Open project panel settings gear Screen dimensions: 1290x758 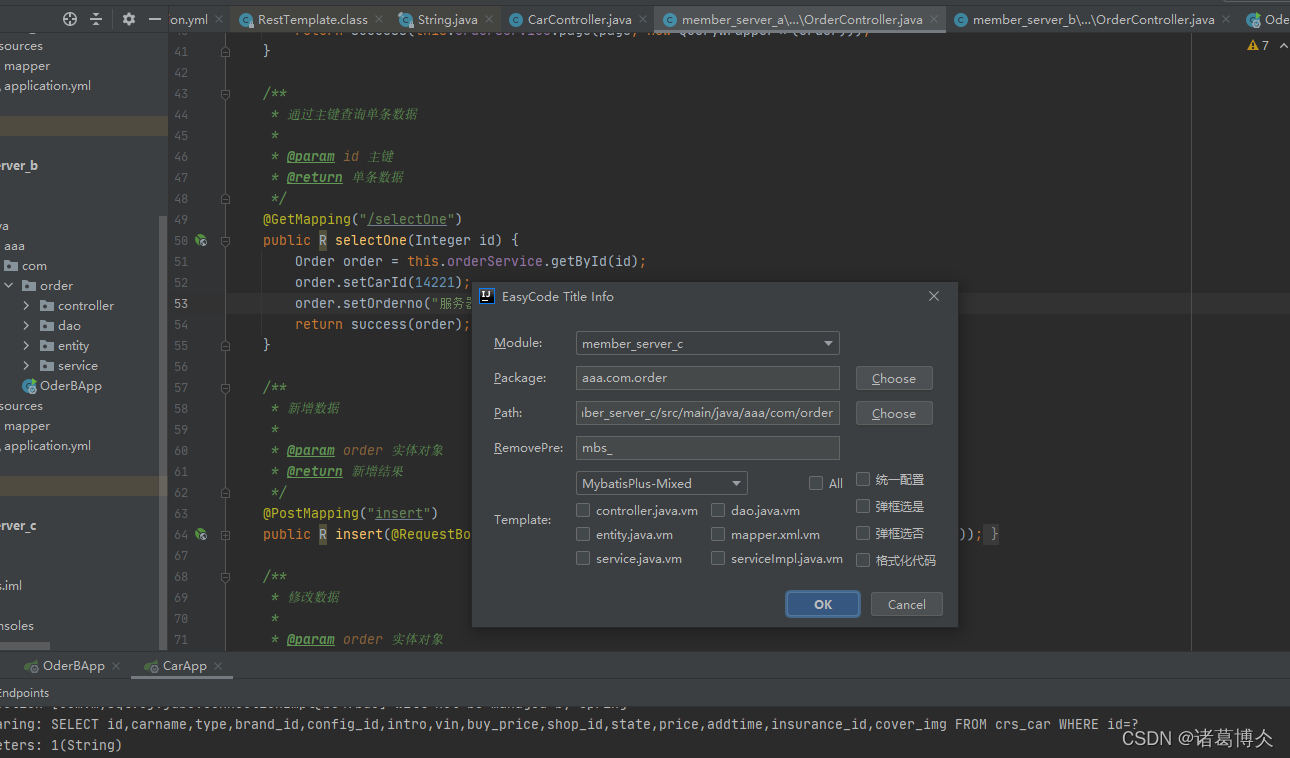point(129,19)
